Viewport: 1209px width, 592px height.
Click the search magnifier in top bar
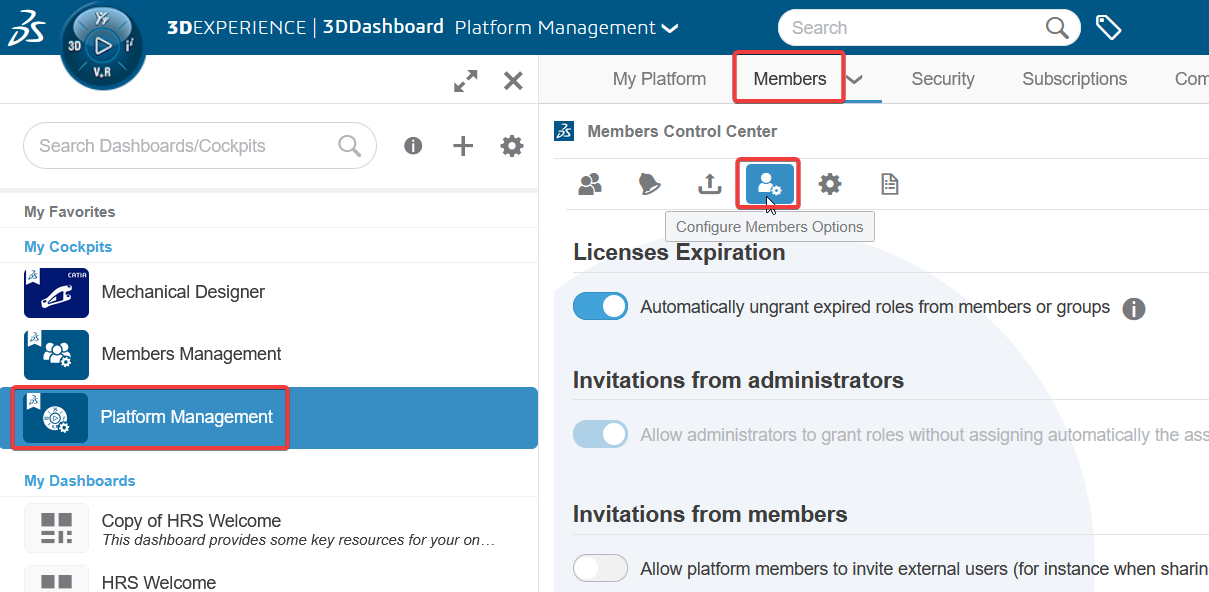click(1057, 28)
